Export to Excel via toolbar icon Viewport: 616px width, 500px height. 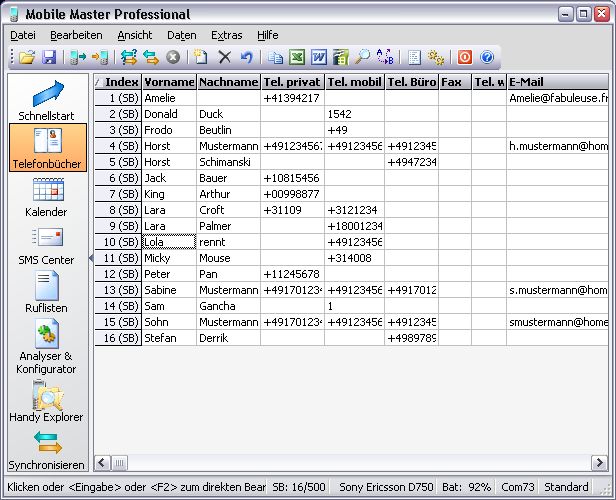pos(297,58)
